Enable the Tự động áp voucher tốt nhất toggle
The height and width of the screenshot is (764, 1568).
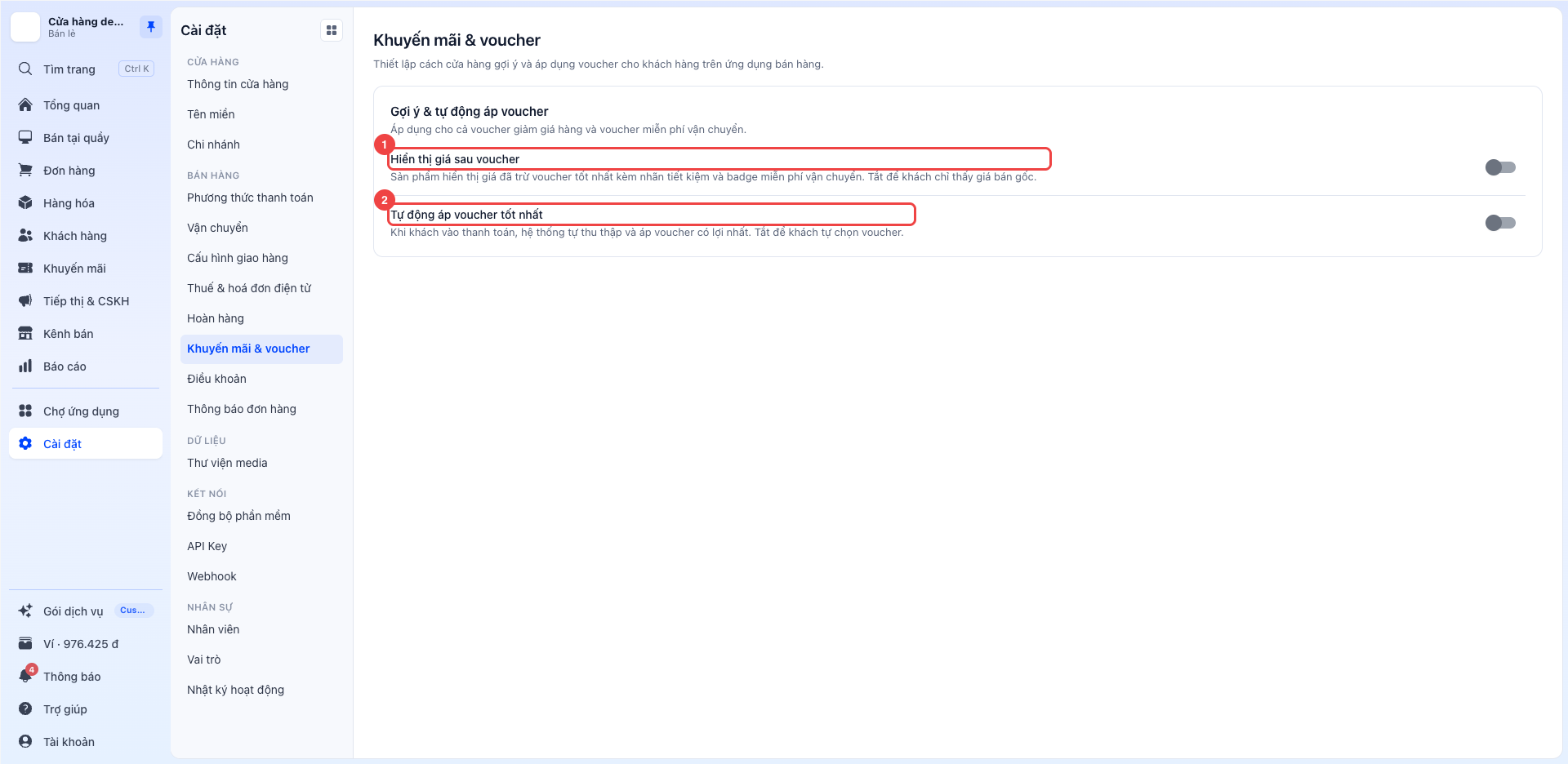click(1500, 223)
